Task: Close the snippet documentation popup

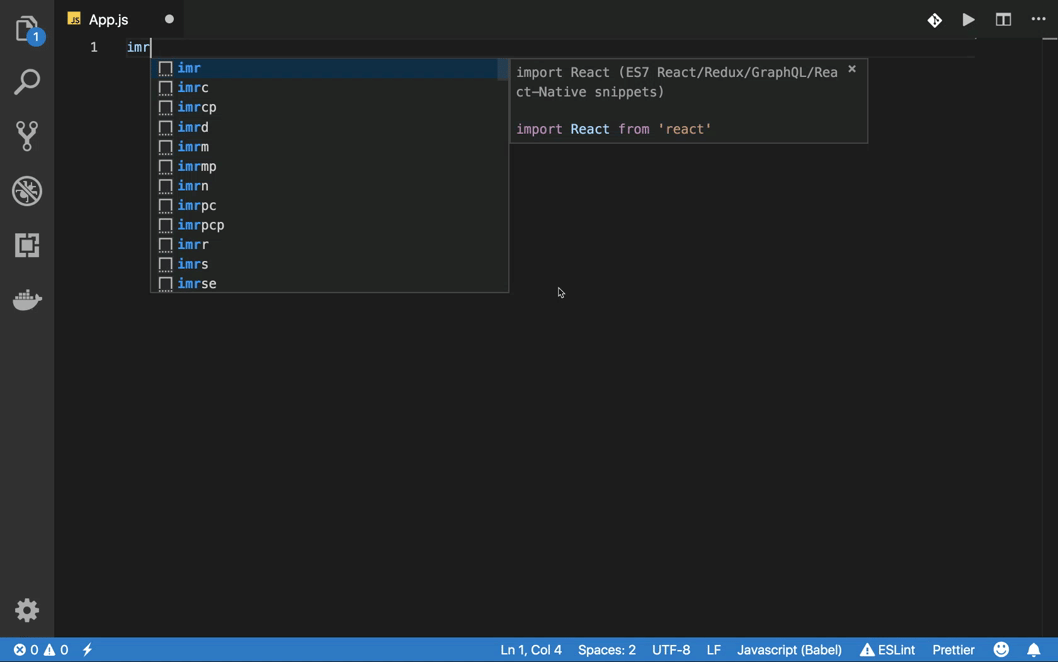Action: [x=852, y=69]
